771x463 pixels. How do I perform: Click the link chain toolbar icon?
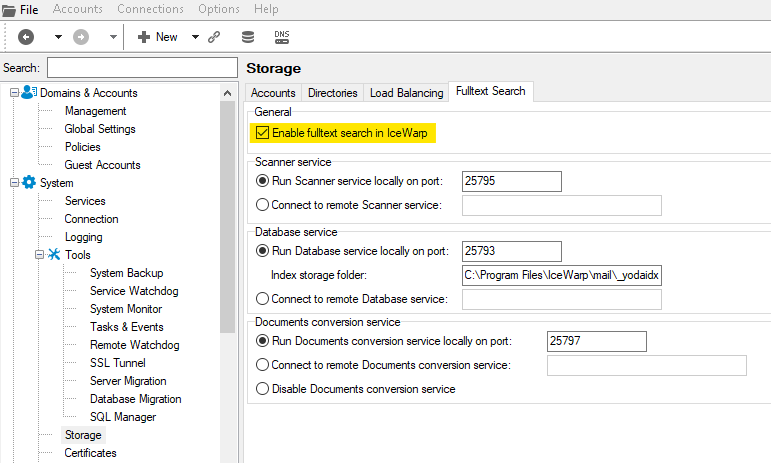(214, 37)
